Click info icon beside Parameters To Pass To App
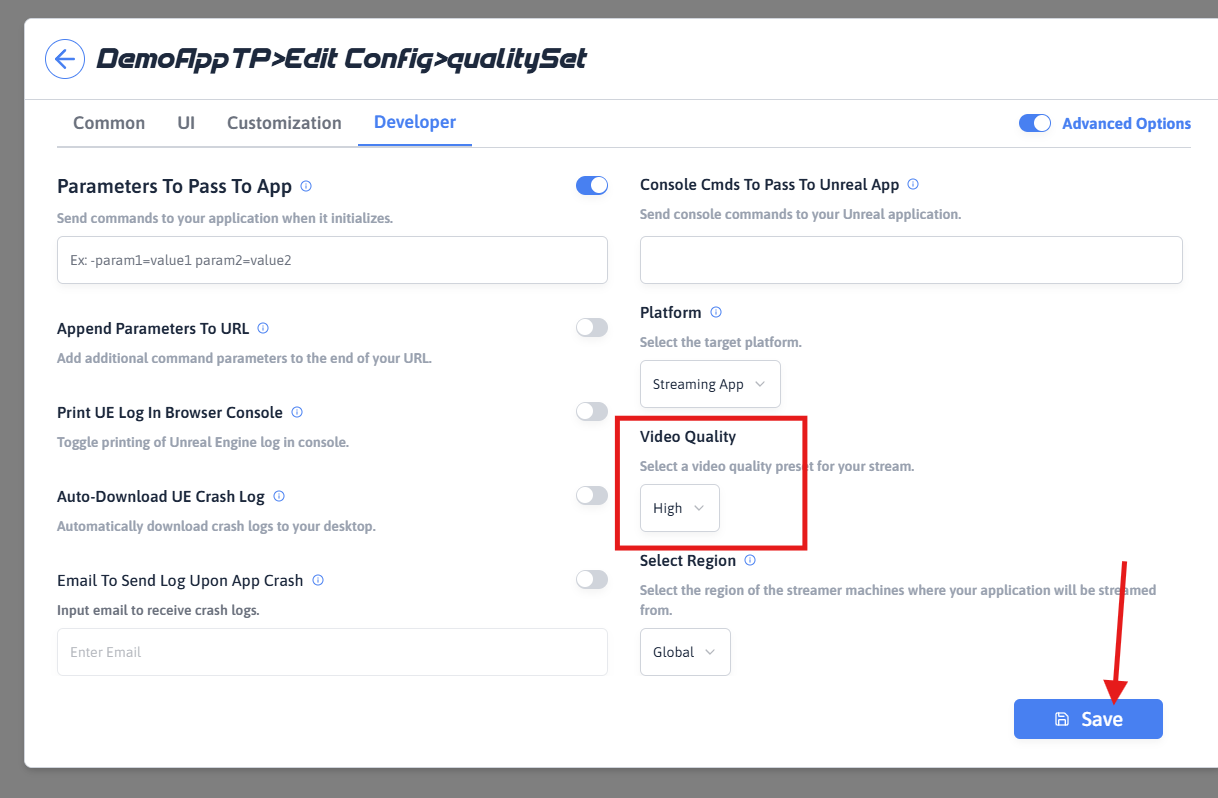The width and height of the screenshot is (1218, 798). [x=306, y=186]
